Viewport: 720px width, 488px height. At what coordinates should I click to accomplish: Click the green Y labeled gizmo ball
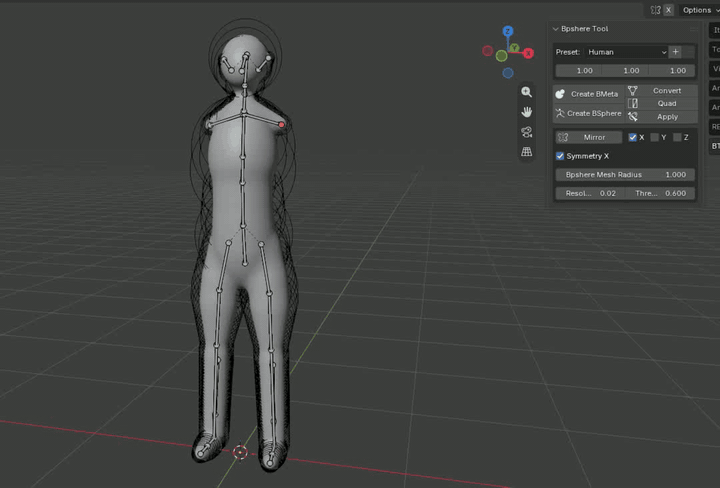514,47
